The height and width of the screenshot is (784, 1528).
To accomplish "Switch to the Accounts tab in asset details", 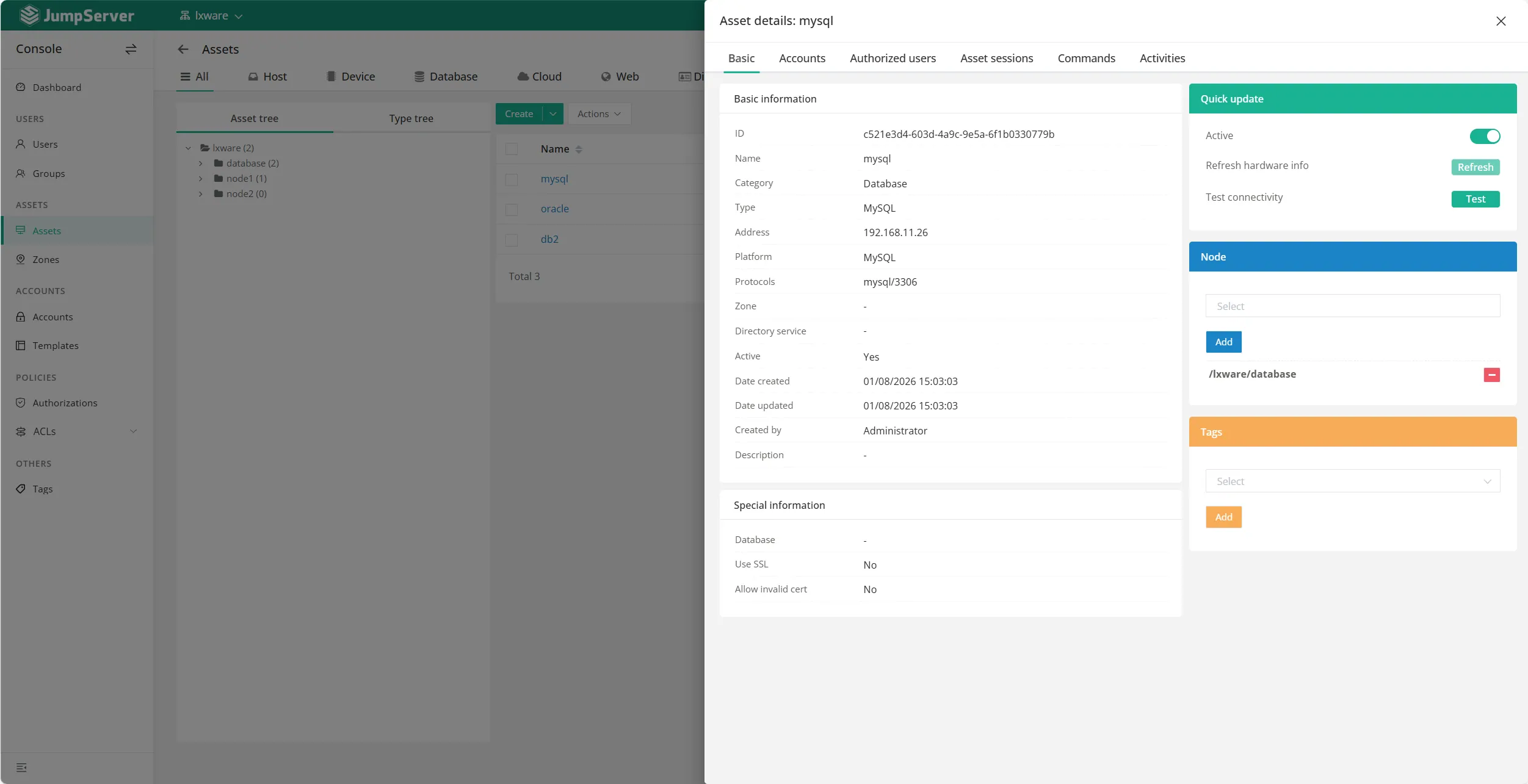I will 802,59.
